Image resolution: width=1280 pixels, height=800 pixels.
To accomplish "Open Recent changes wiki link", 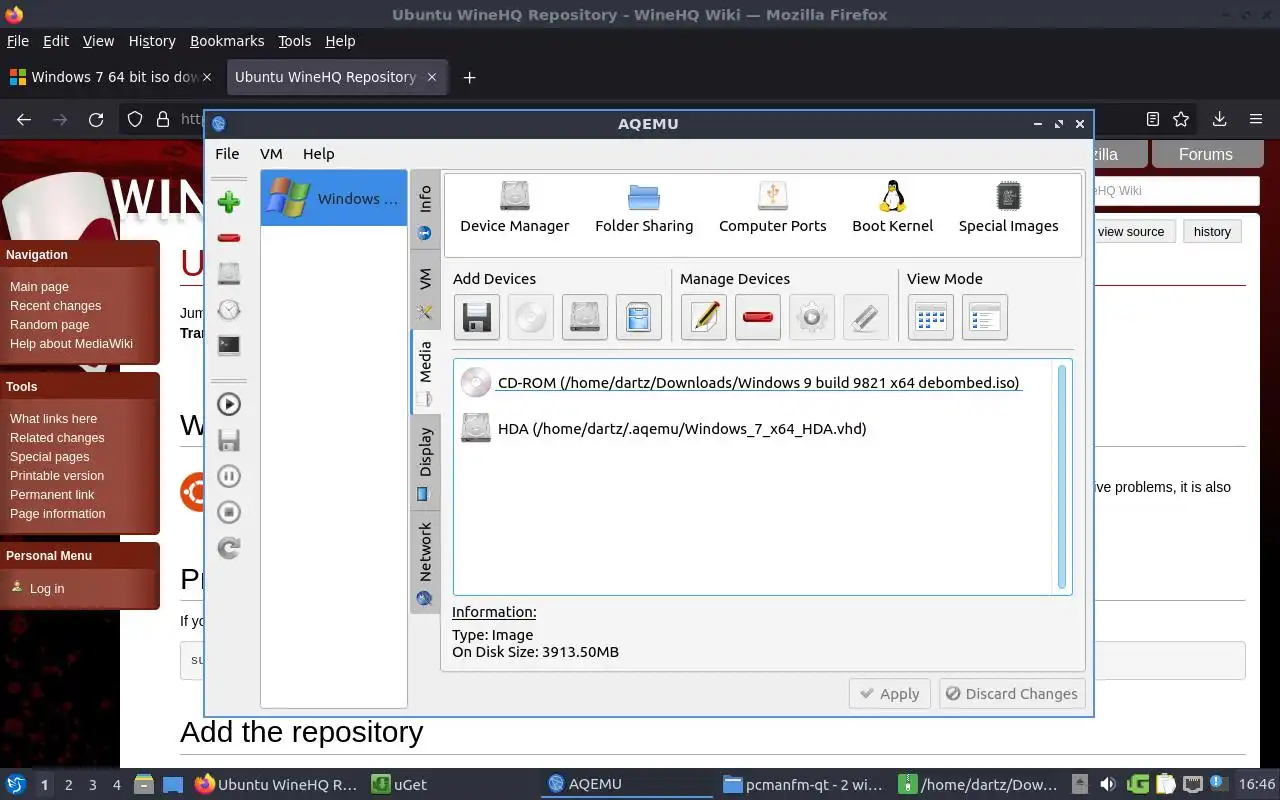I will (55, 306).
